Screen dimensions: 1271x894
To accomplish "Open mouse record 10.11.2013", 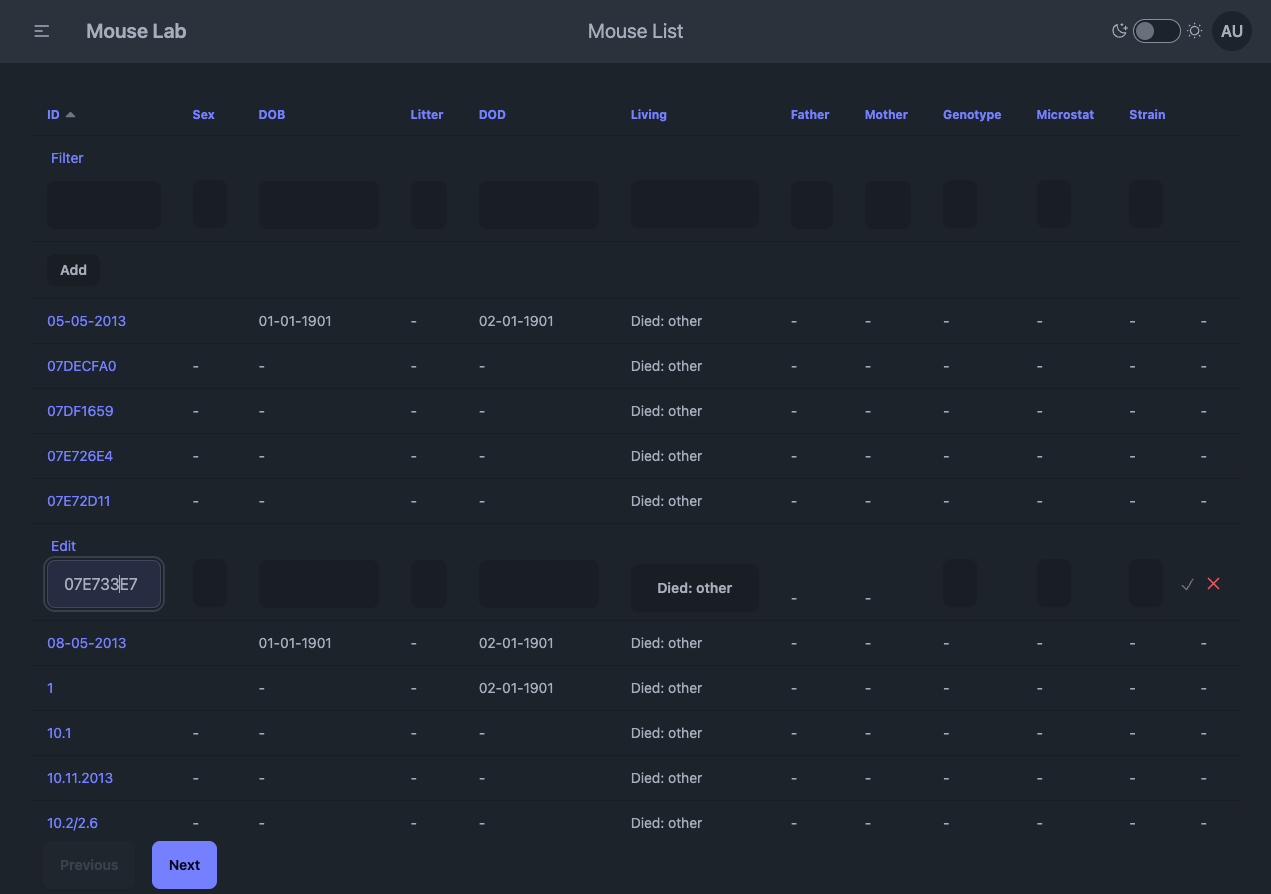I will coord(80,778).
